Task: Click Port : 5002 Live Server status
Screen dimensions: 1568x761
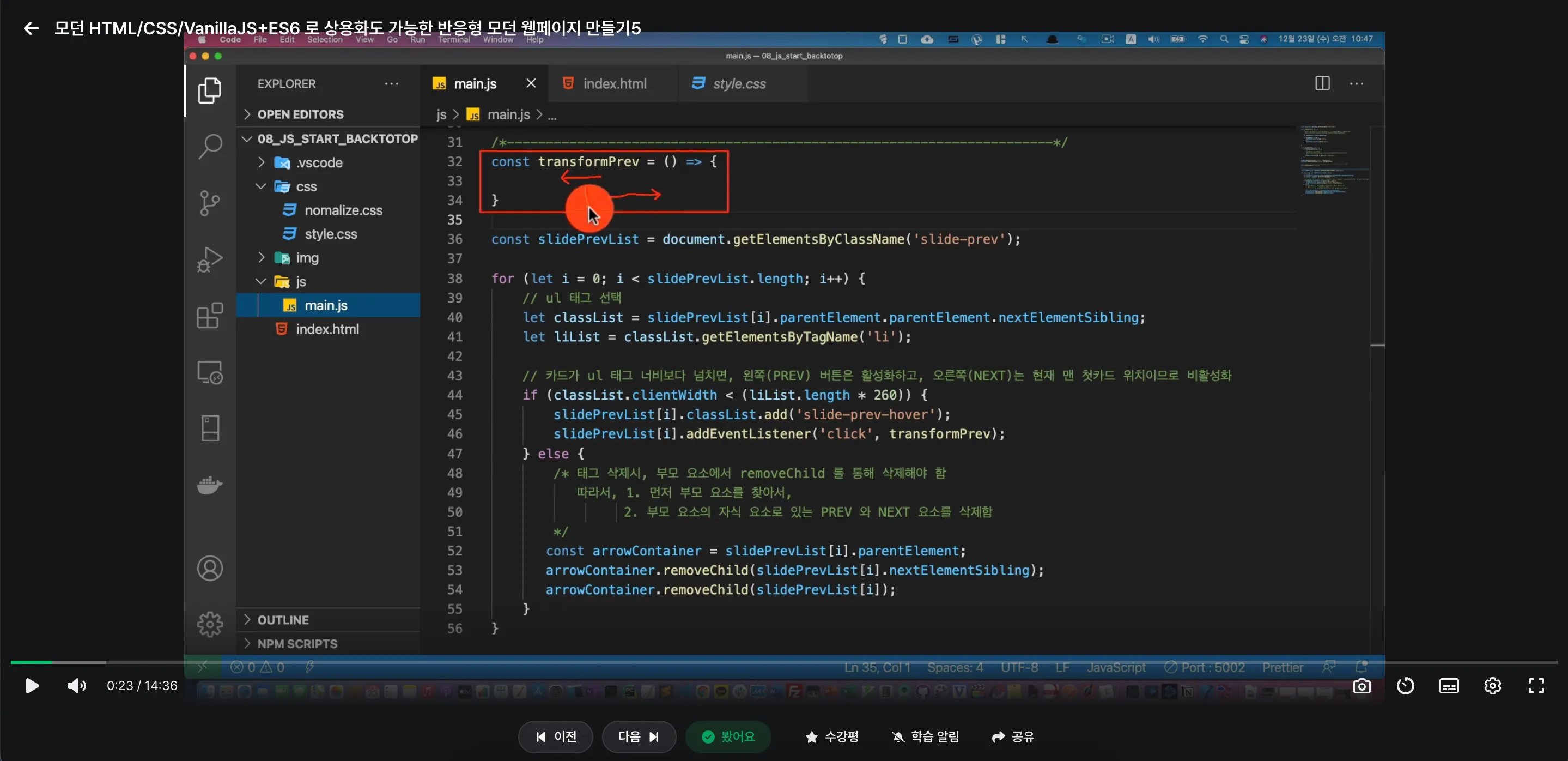Action: 1205,667
